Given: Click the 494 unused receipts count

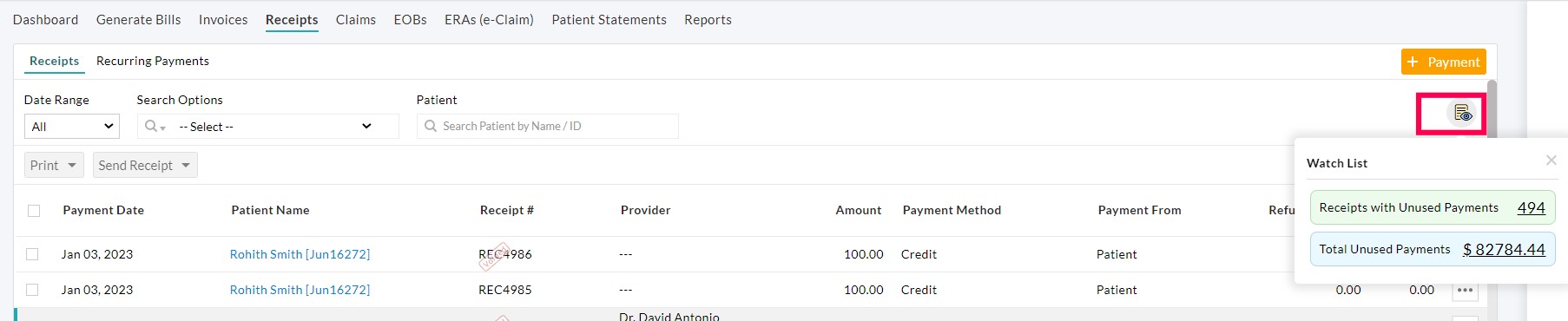Looking at the screenshot, I should click(x=1531, y=207).
